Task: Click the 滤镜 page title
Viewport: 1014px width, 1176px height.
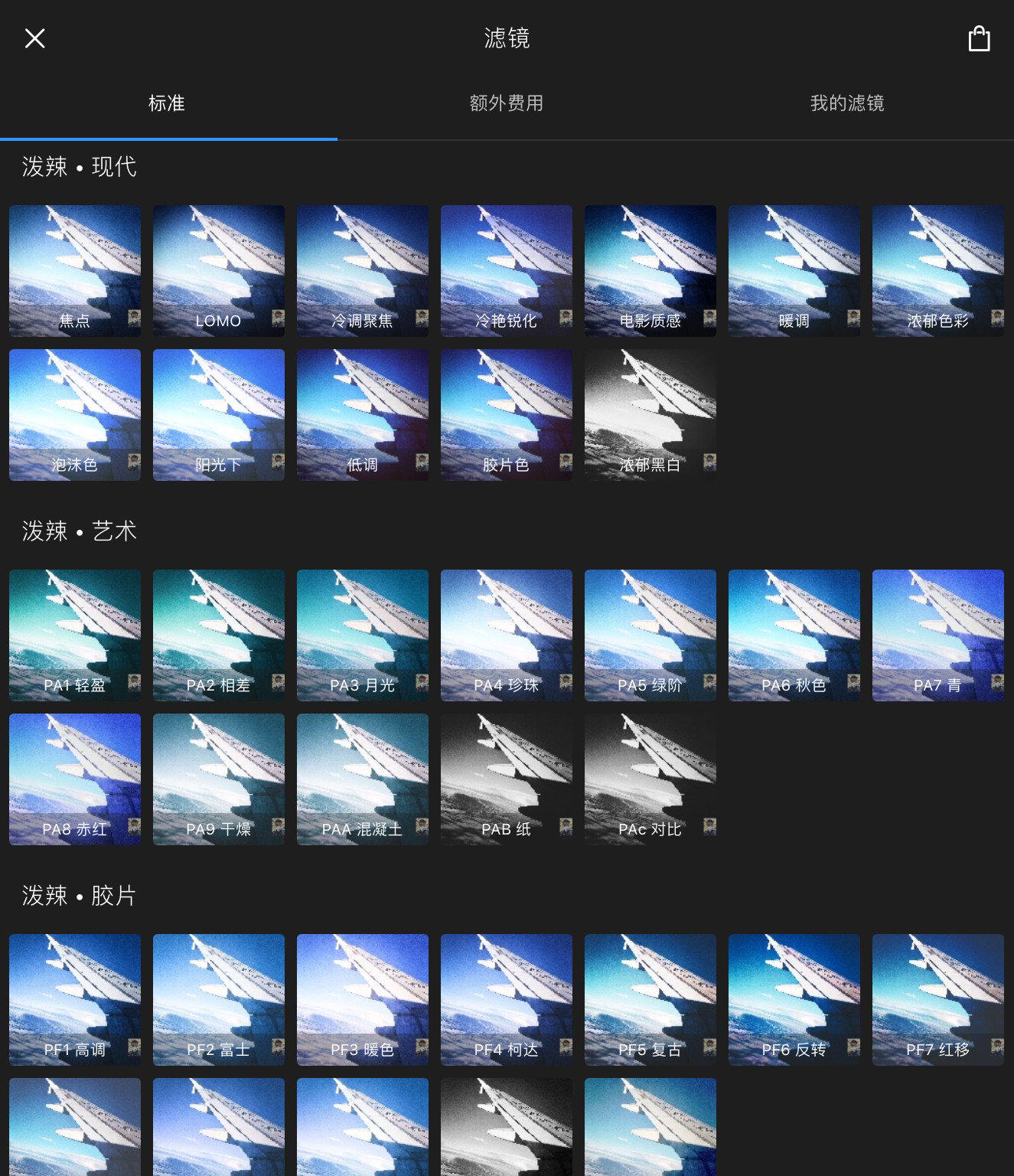Action: 507,38
